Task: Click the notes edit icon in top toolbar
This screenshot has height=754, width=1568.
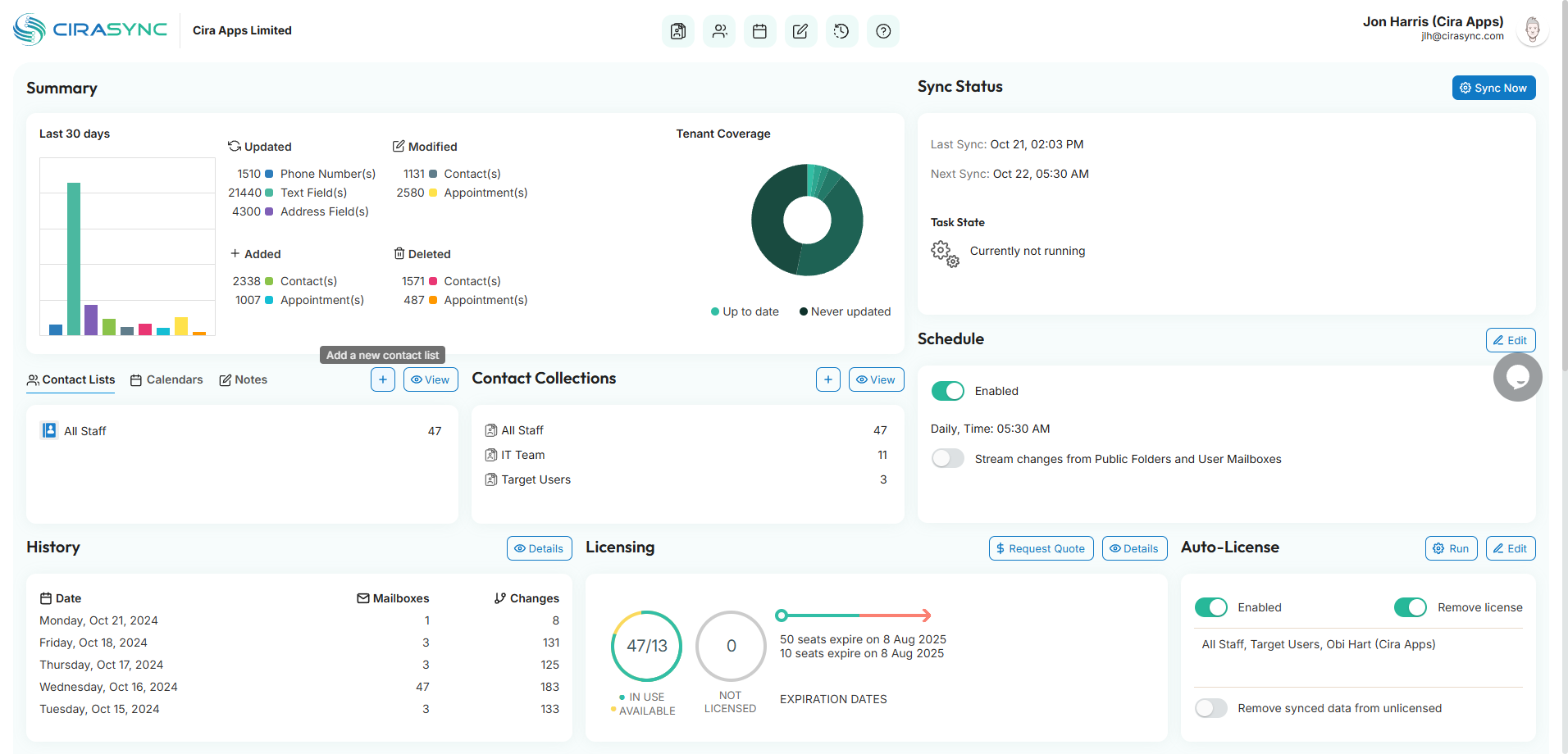Action: pyautogui.click(x=800, y=31)
